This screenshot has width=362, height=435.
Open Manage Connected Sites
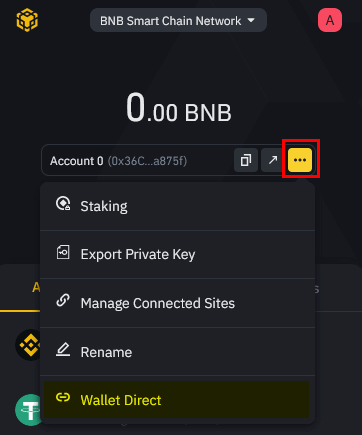178,303
